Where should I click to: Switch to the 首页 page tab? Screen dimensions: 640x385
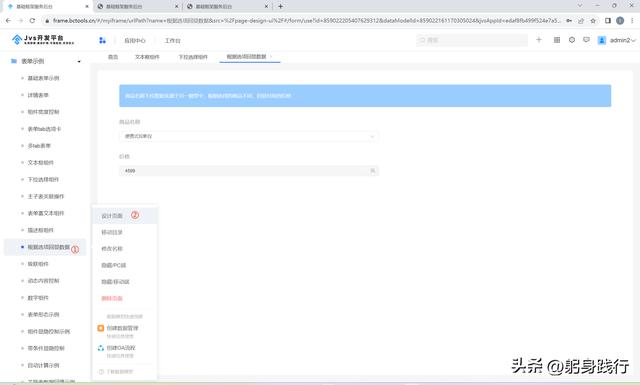113,57
